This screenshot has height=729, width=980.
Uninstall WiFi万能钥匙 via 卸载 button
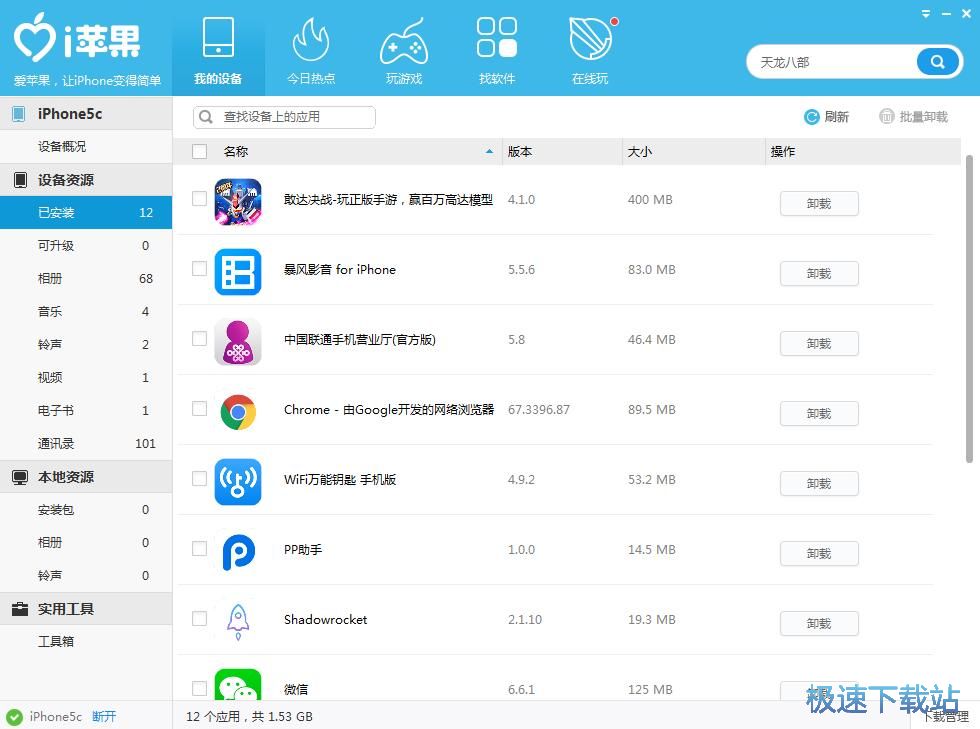pyautogui.click(x=819, y=483)
